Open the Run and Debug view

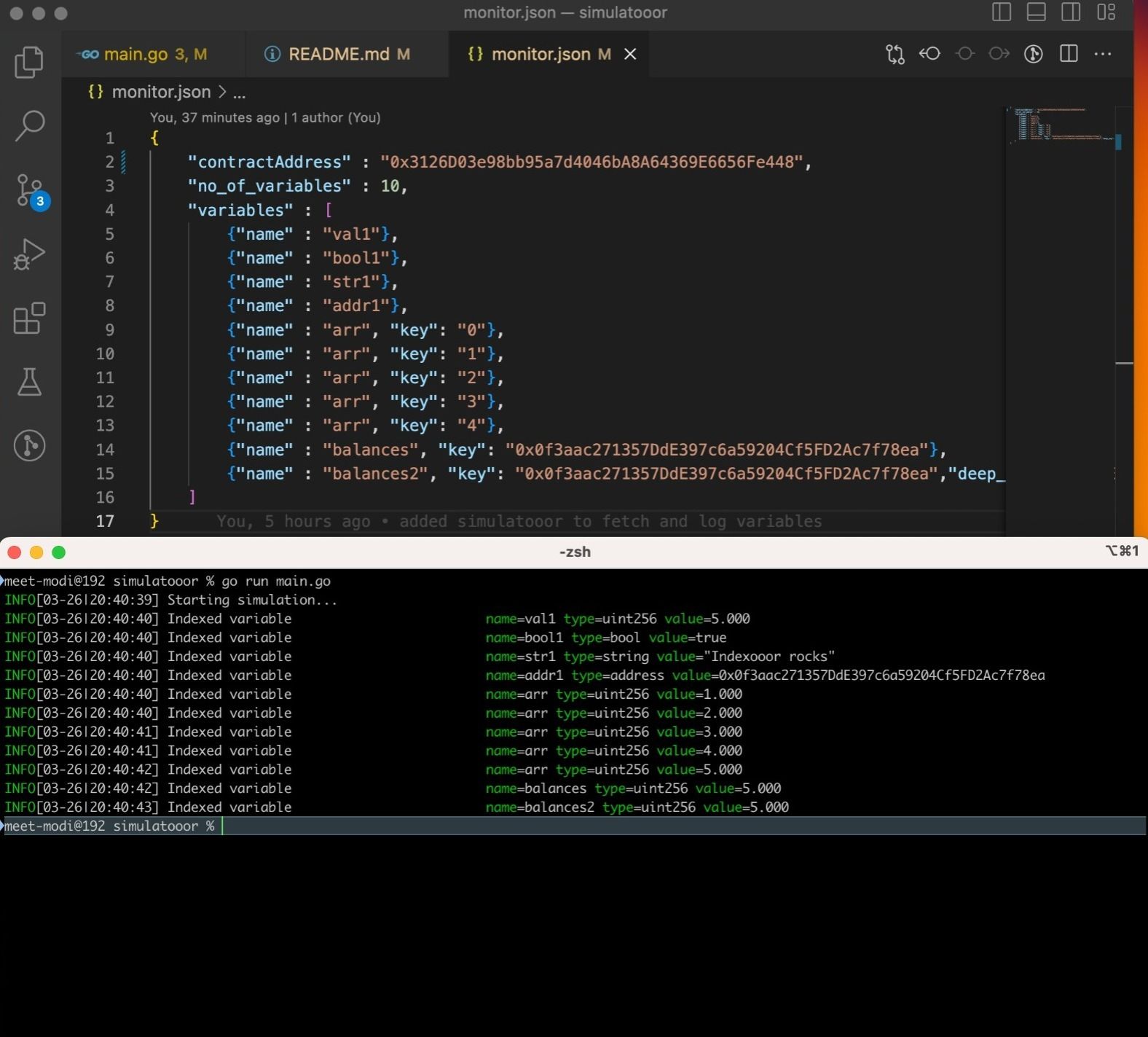click(x=29, y=254)
